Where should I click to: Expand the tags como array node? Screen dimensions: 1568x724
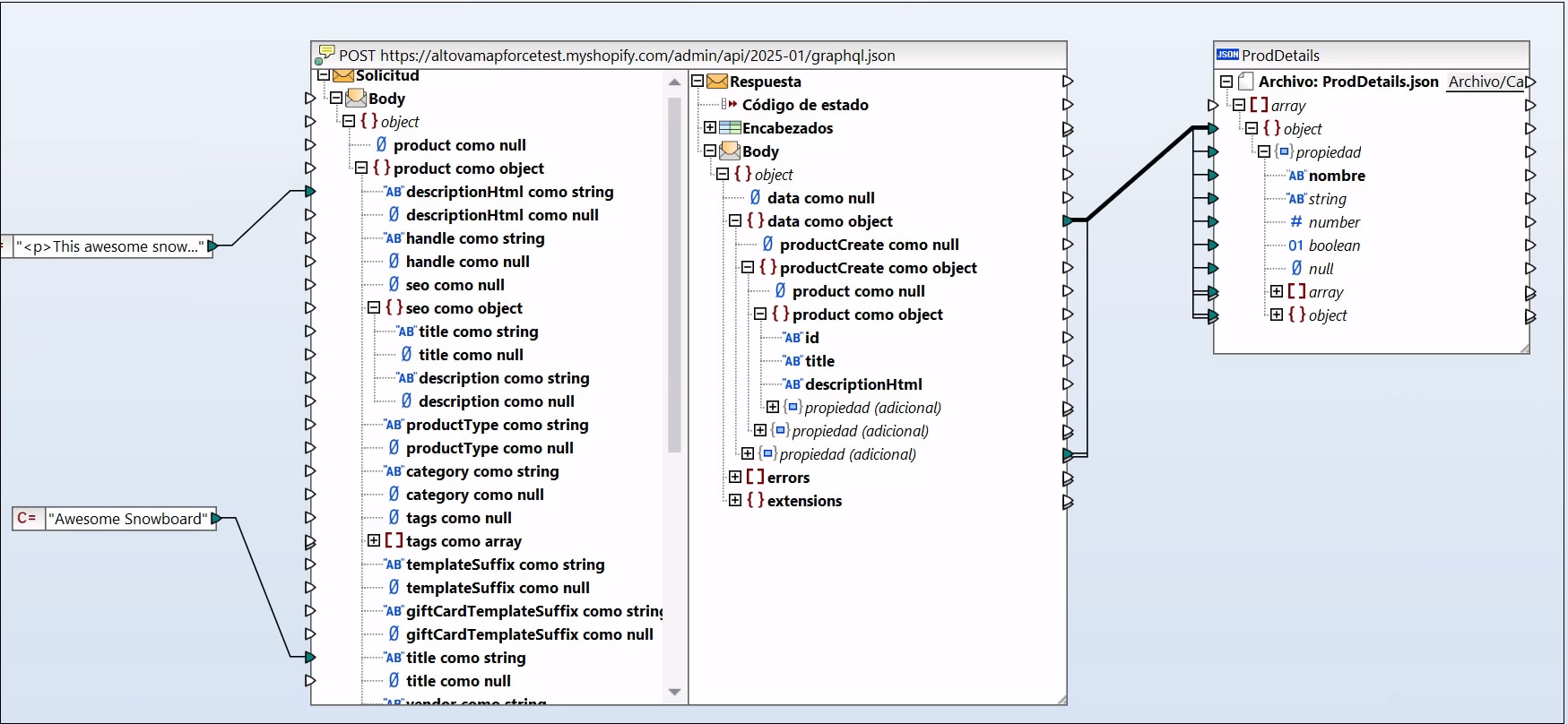pos(374,541)
